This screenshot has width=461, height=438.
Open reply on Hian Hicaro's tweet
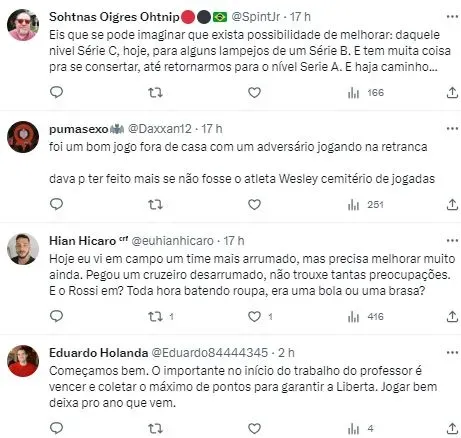pyautogui.click(x=56, y=316)
